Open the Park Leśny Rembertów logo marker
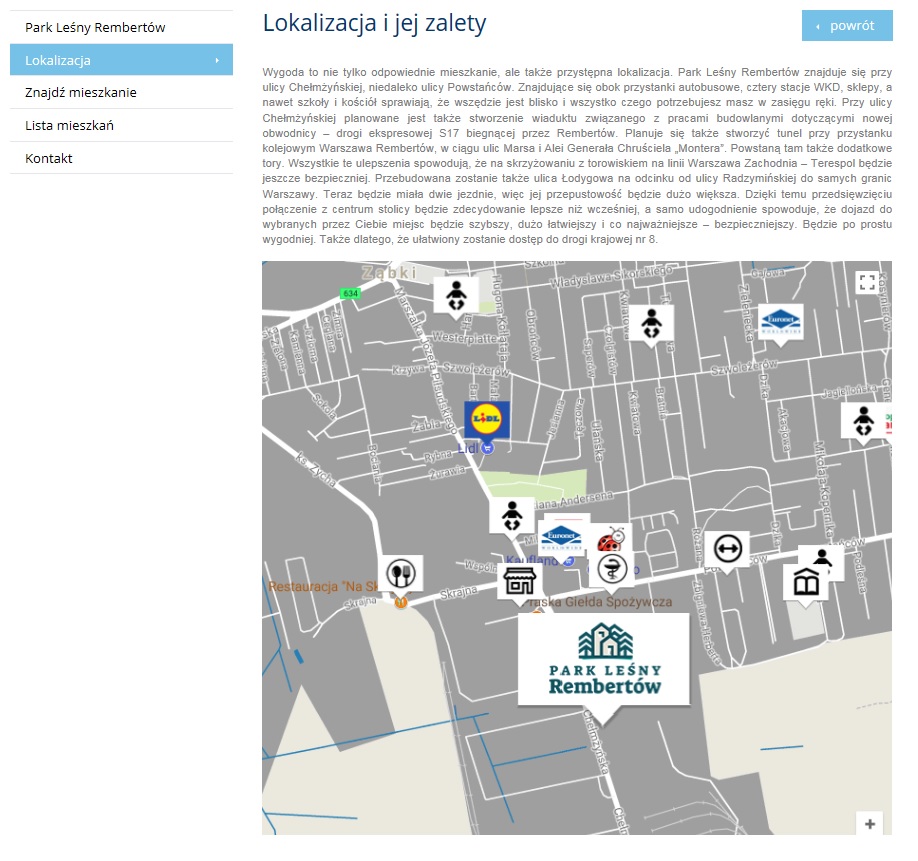This screenshot has width=918, height=861. 604,661
